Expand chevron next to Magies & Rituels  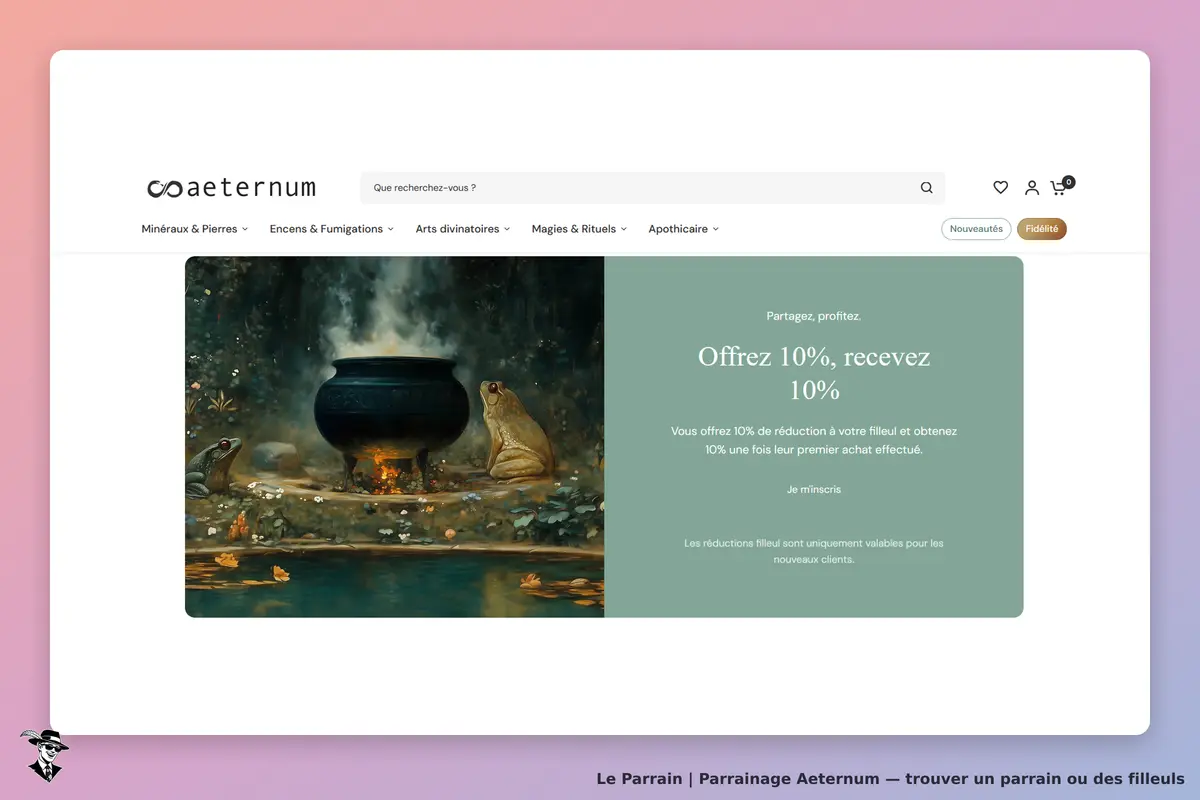624,229
